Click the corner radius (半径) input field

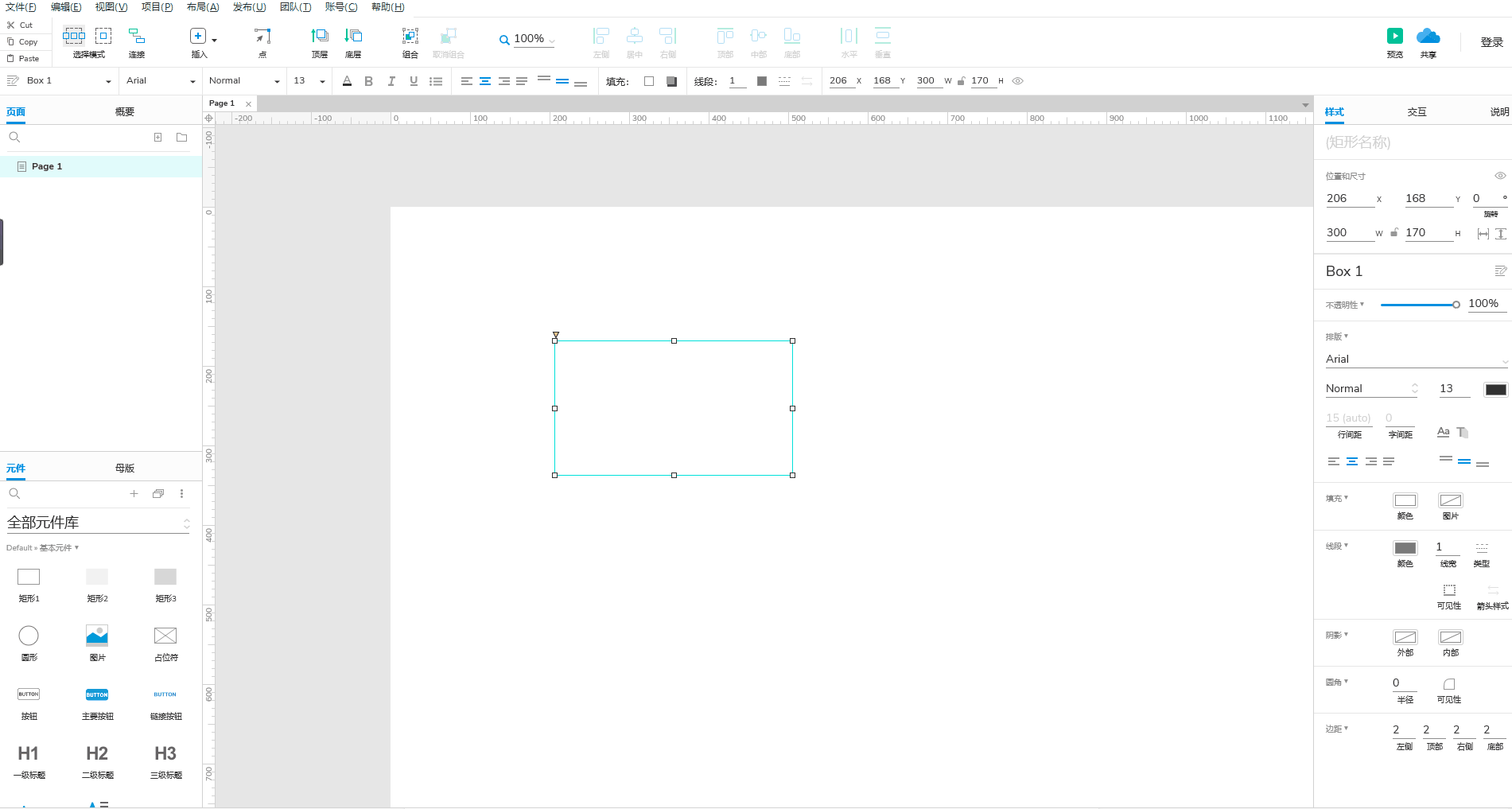click(1404, 683)
